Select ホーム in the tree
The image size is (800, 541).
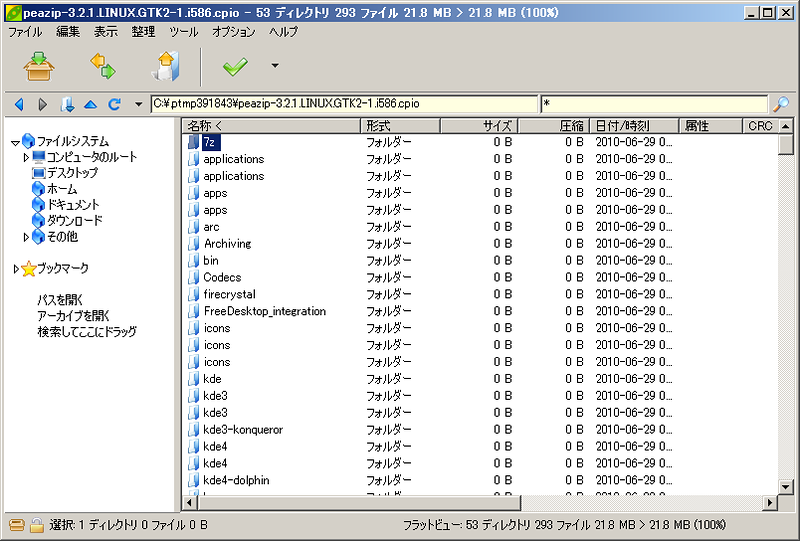(62, 189)
